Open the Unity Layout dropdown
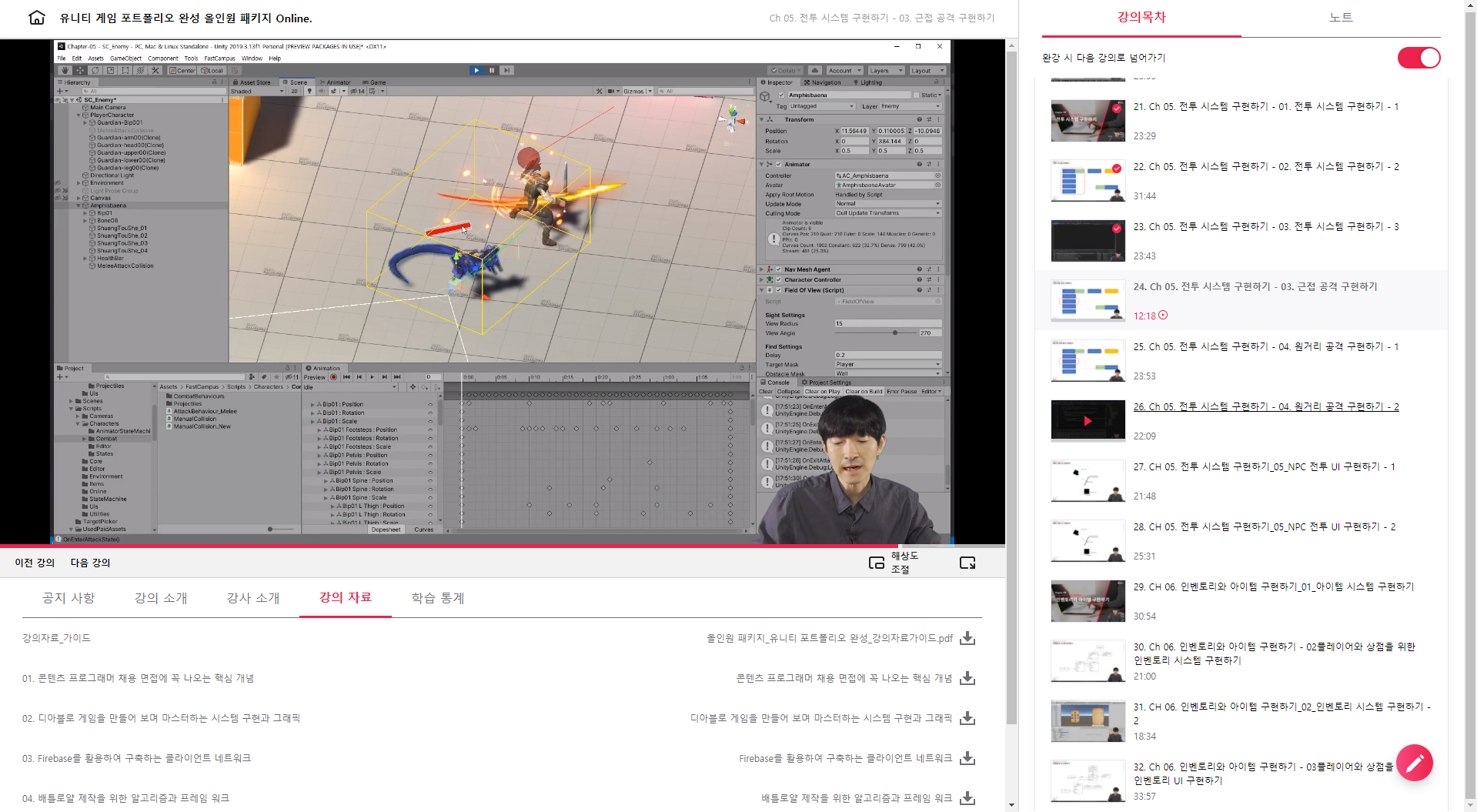Image resolution: width=1477 pixels, height=812 pixels. click(927, 70)
